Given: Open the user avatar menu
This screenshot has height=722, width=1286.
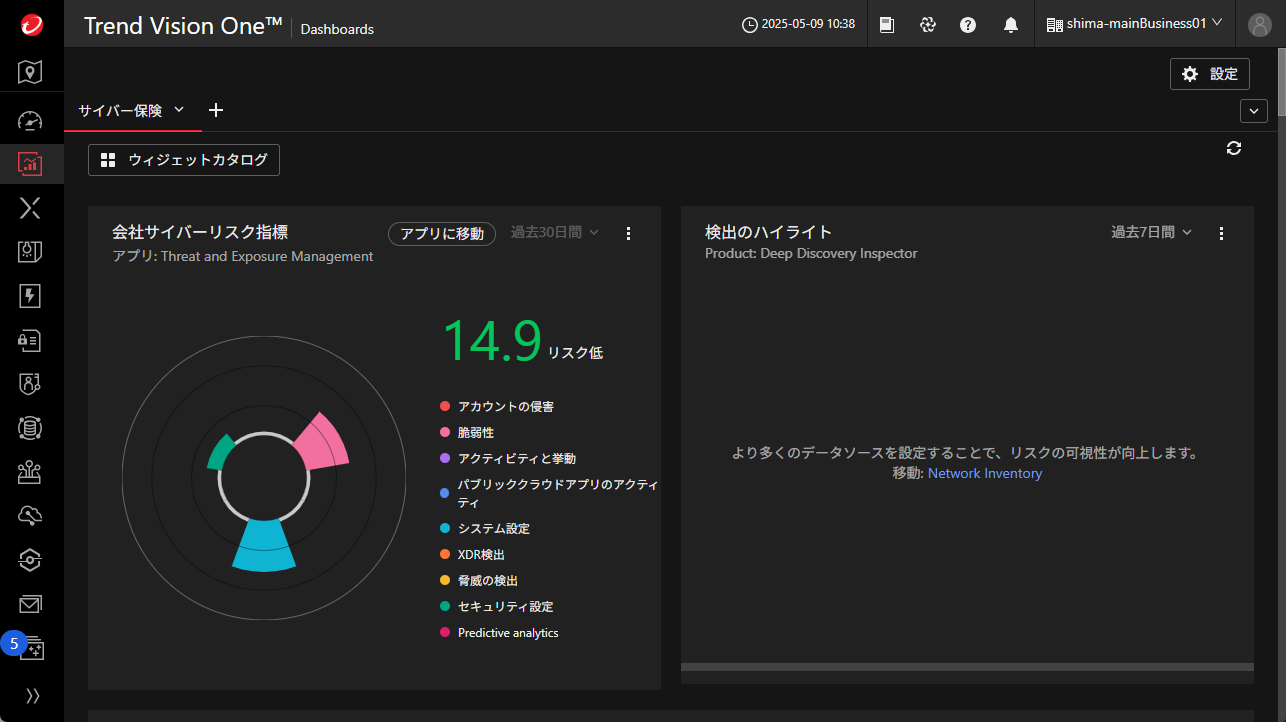Looking at the screenshot, I should [1259, 24].
